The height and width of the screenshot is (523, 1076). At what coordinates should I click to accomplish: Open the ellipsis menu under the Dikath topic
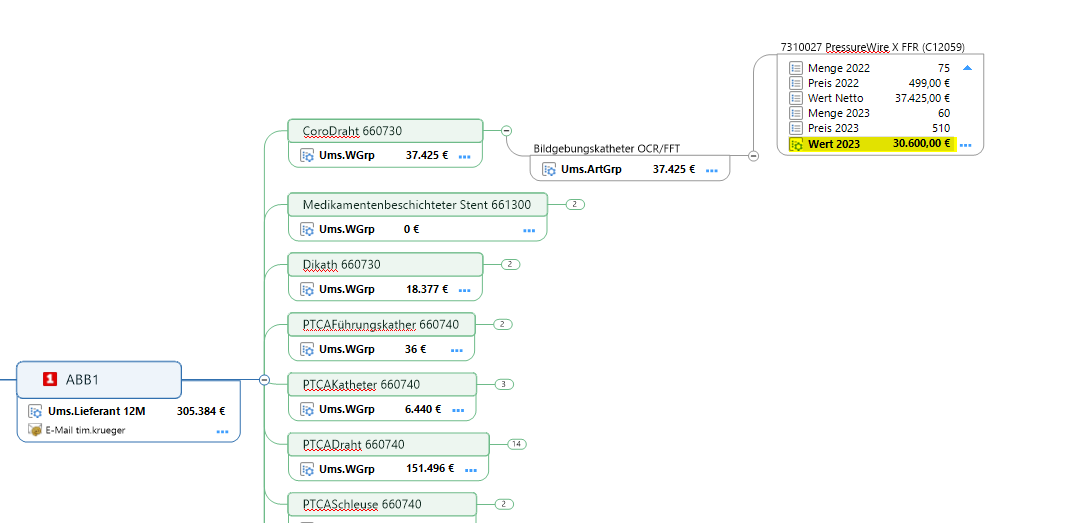click(x=464, y=290)
